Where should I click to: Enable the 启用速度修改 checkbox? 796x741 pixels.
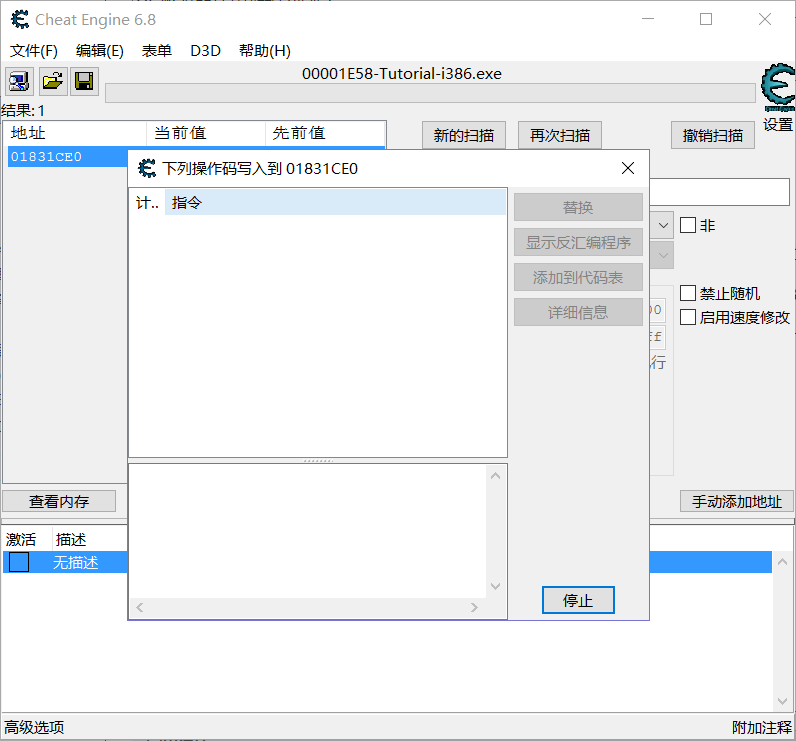pyautogui.click(x=688, y=317)
